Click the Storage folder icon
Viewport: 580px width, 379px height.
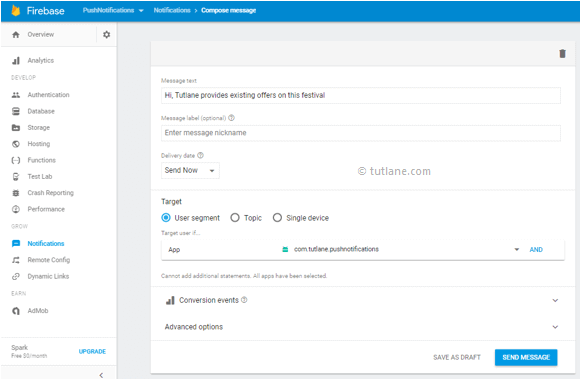click(x=16, y=128)
